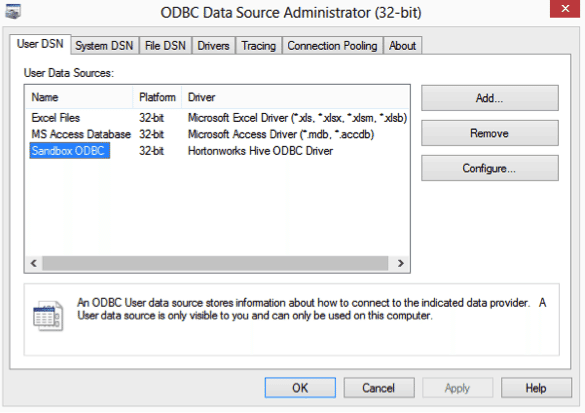
Task: Click the data source info icon
Action: point(48,316)
